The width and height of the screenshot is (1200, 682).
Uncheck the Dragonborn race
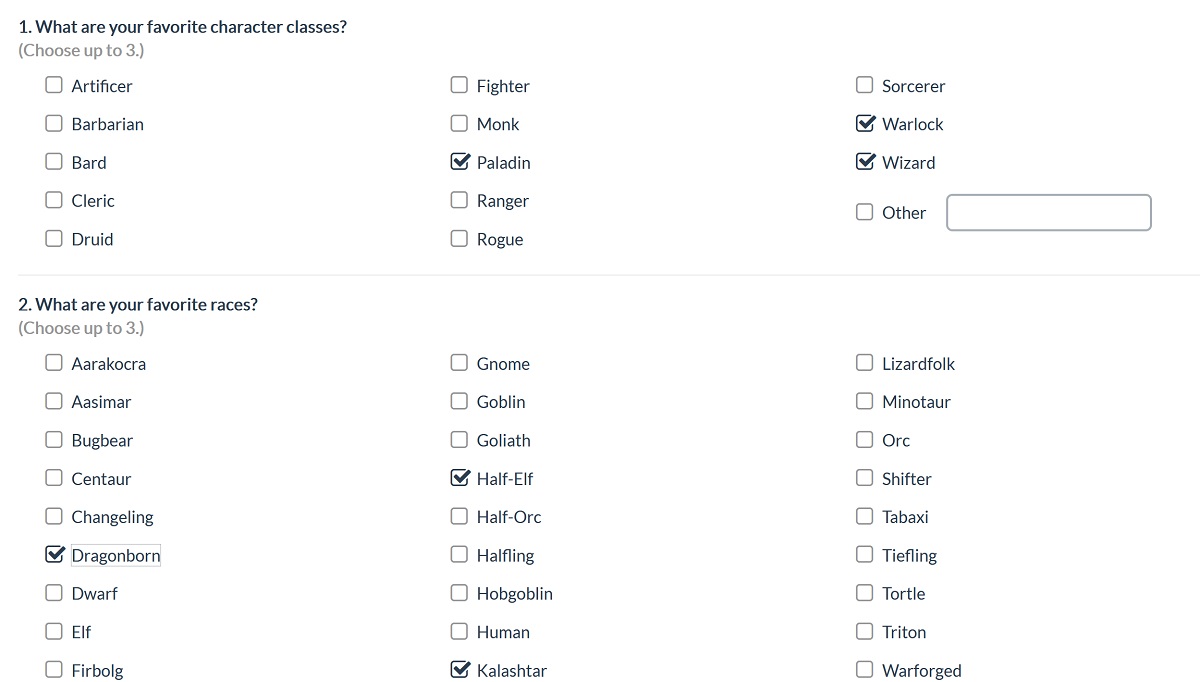pyautogui.click(x=54, y=554)
